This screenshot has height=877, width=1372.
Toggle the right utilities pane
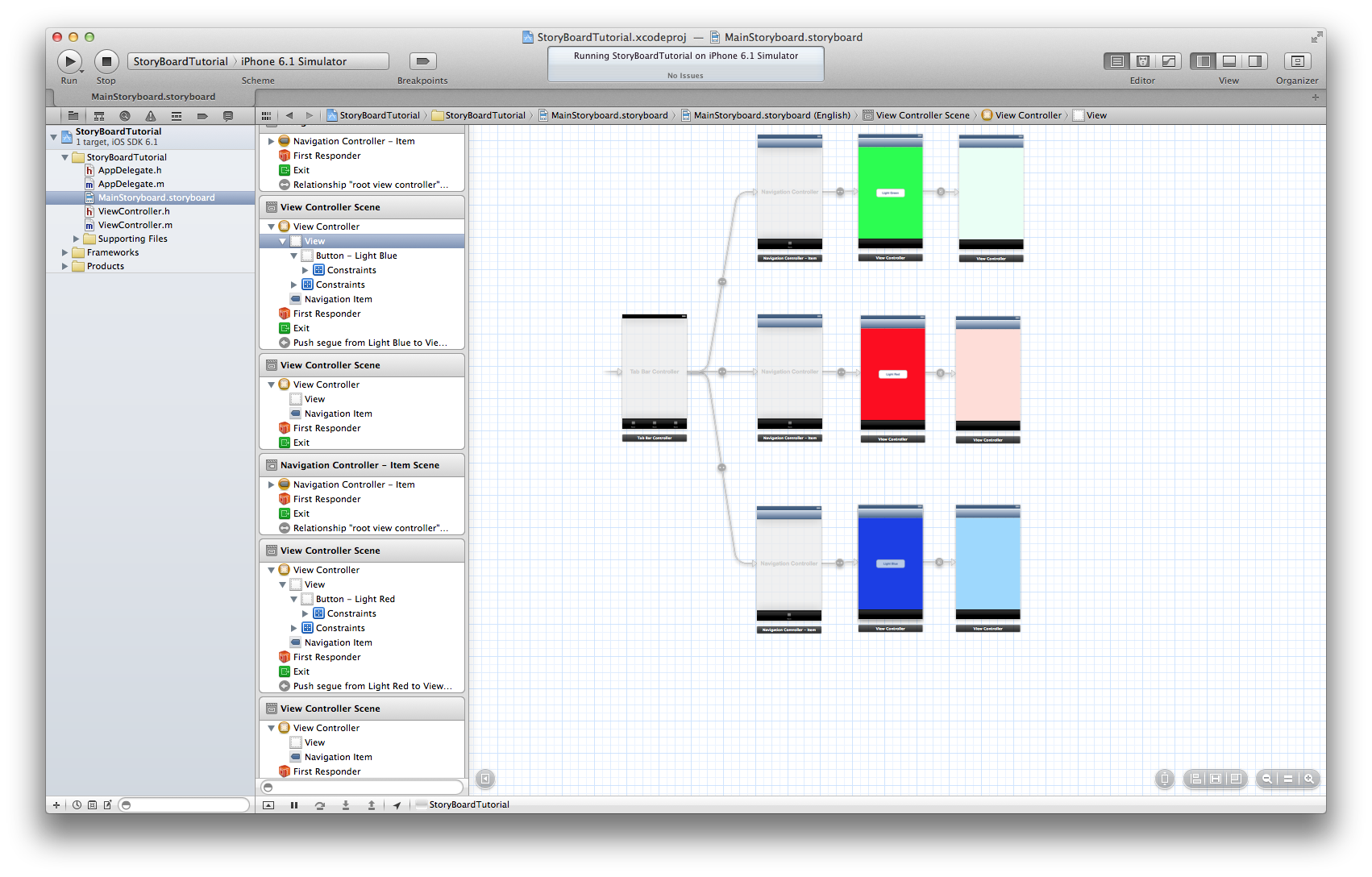tap(1255, 61)
